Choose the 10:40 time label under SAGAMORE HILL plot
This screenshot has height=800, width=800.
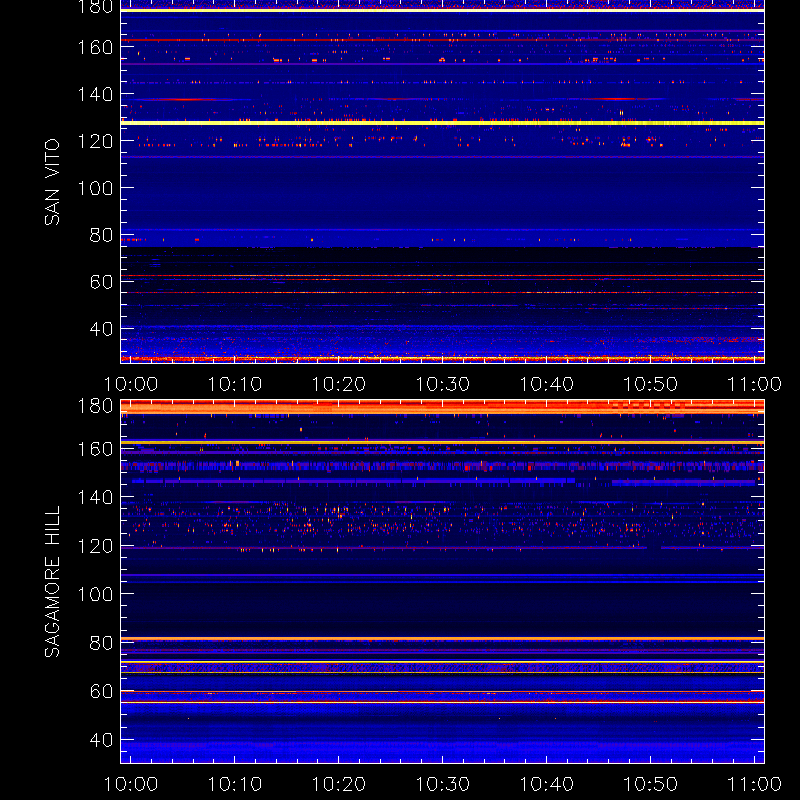546,784
